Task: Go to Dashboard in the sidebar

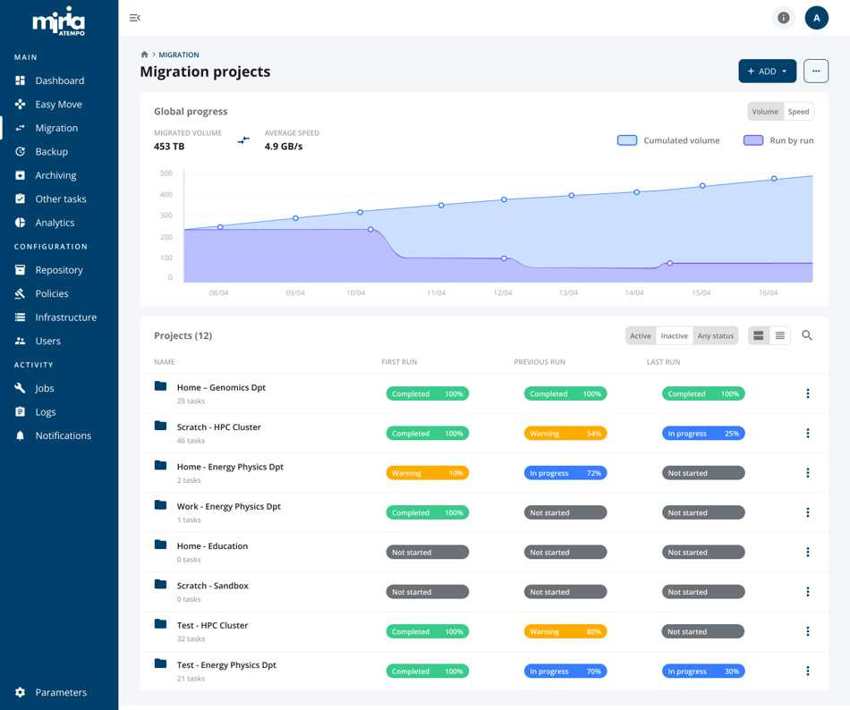Action: tap(59, 81)
